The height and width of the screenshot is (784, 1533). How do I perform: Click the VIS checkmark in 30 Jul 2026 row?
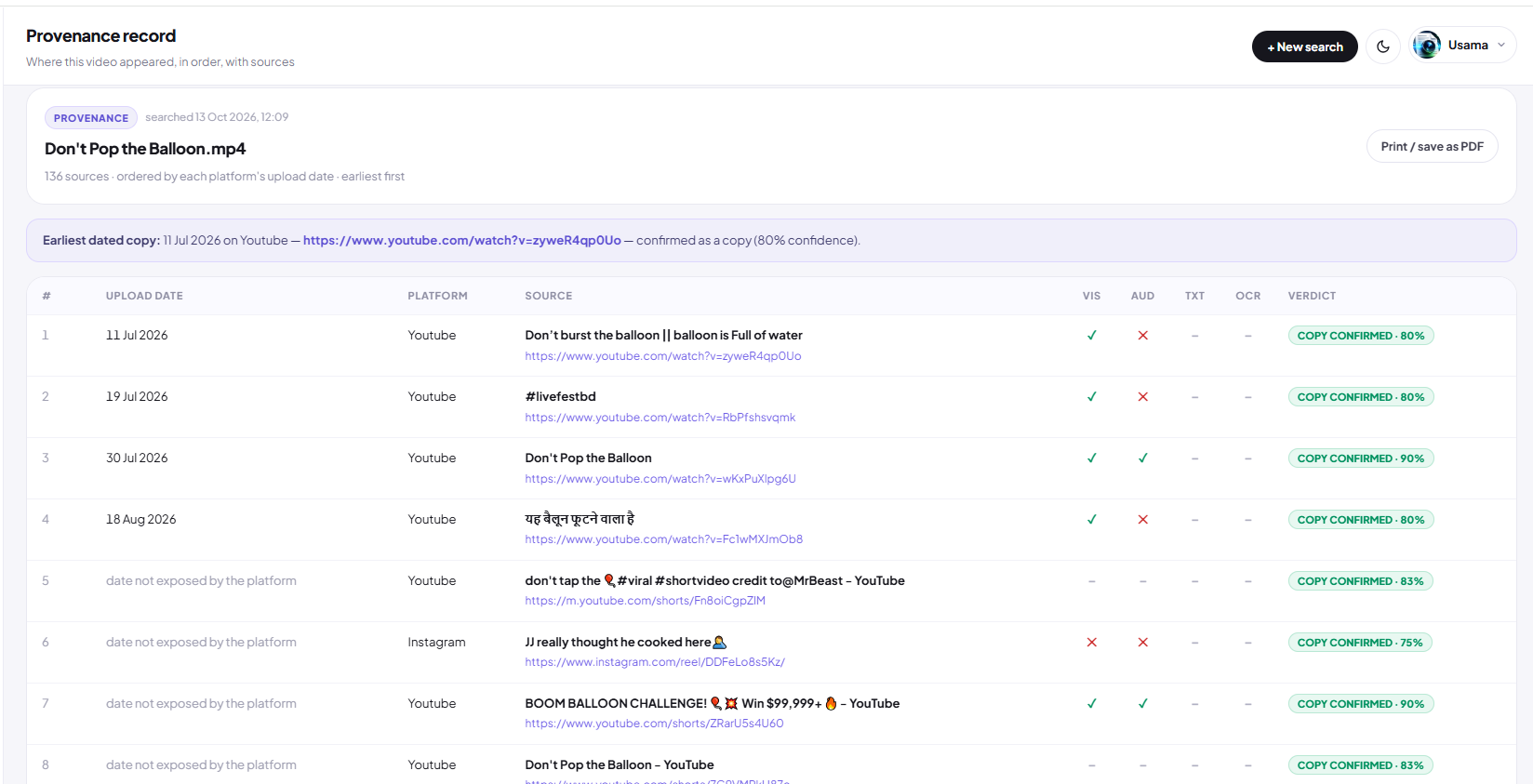[1091, 458]
